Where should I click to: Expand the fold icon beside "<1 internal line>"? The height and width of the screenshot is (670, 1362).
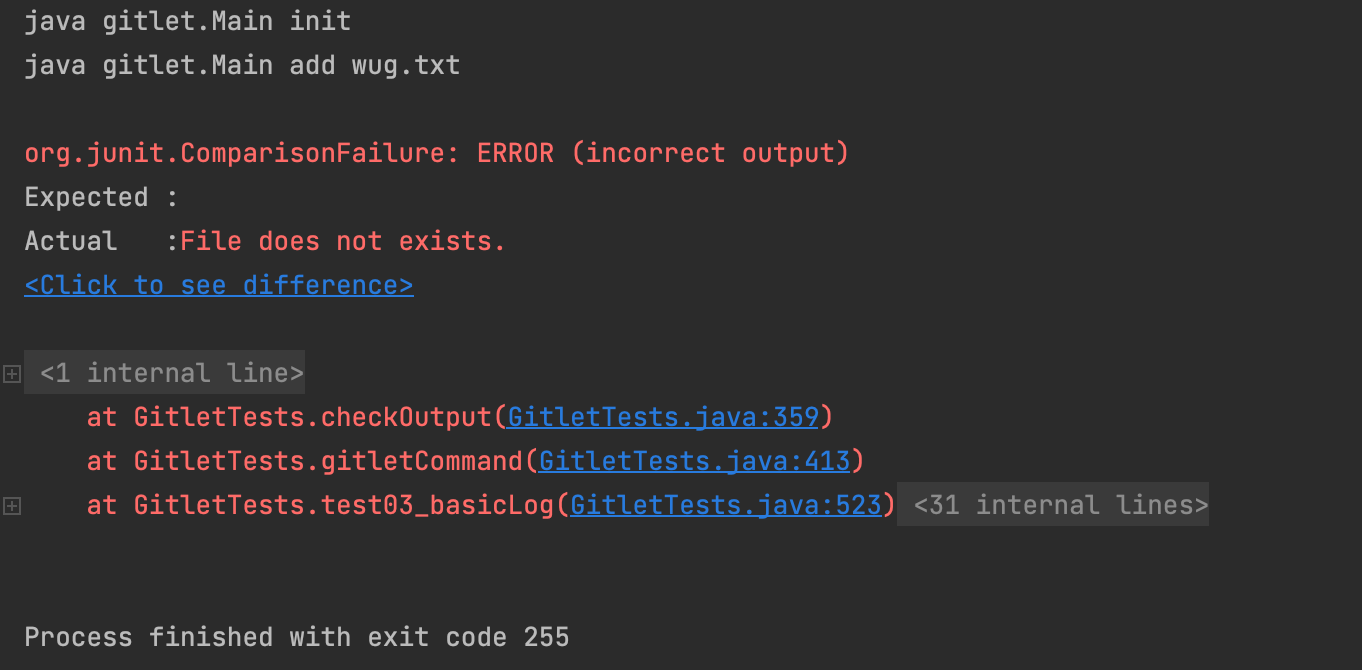(12, 374)
